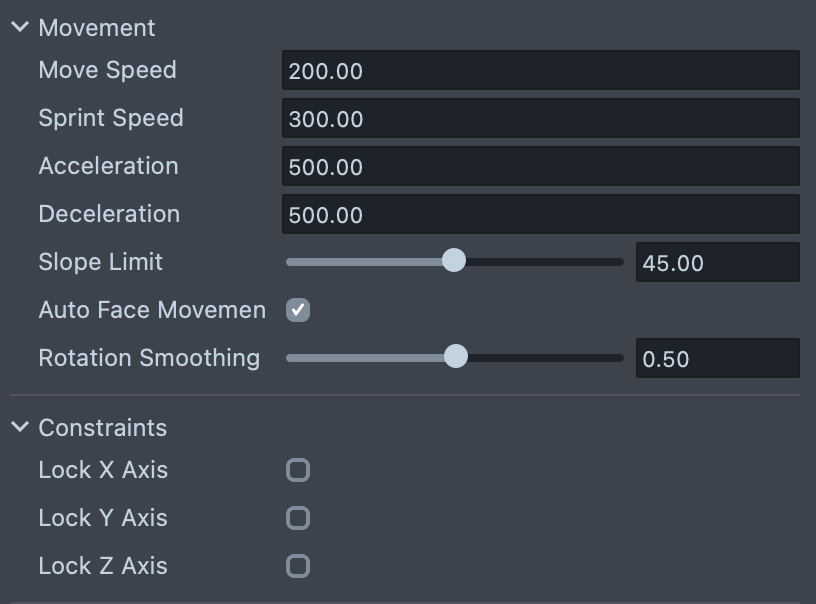
Task: Click the Constraints section header label
Action: pyautogui.click(x=103, y=428)
